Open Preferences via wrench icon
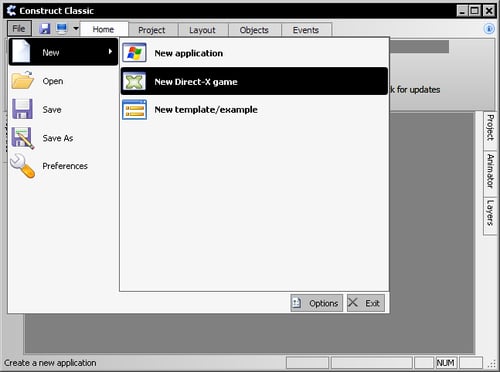Image resolution: width=500 pixels, height=372 pixels. click(23, 166)
